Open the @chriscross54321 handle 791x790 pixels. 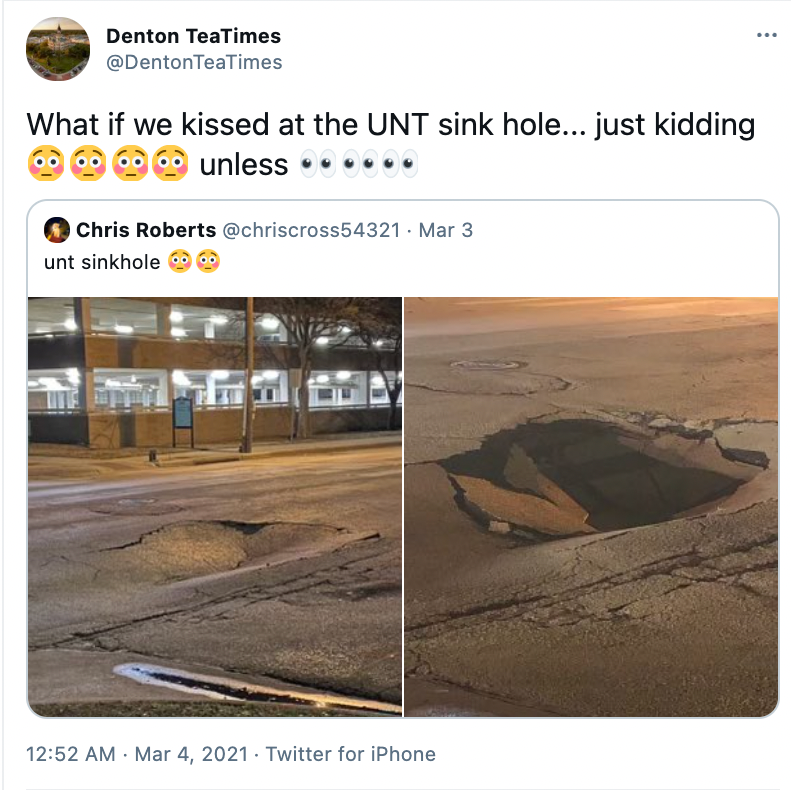pos(310,230)
